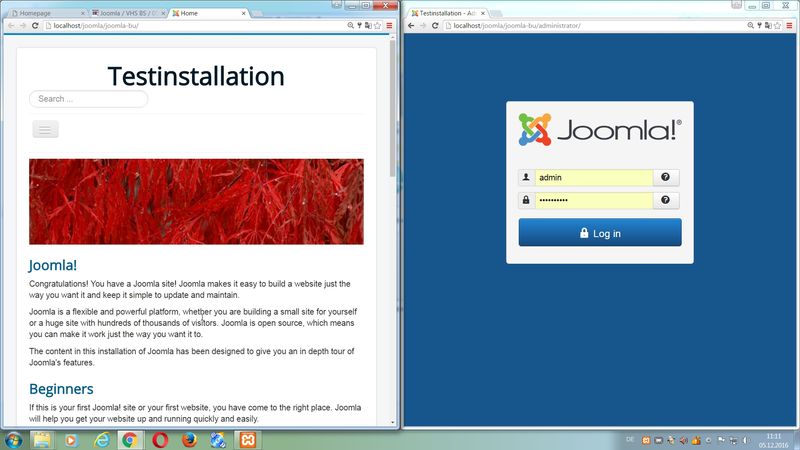Open Chrome menu in the right window

tap(789, 26)
